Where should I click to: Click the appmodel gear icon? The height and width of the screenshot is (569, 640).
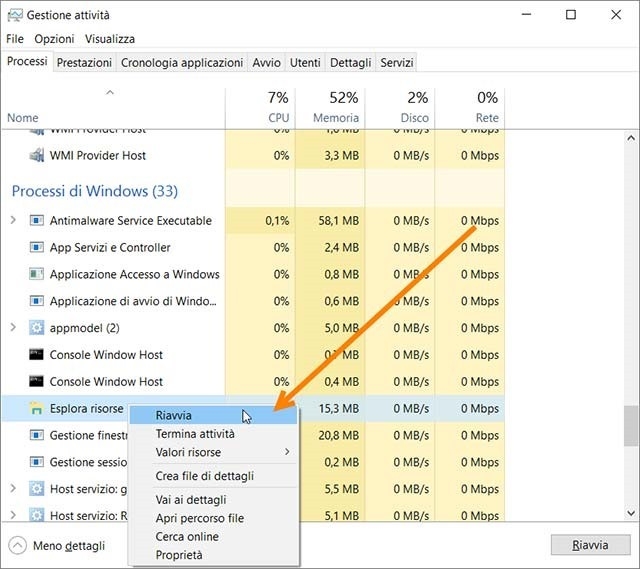[36, 328]
